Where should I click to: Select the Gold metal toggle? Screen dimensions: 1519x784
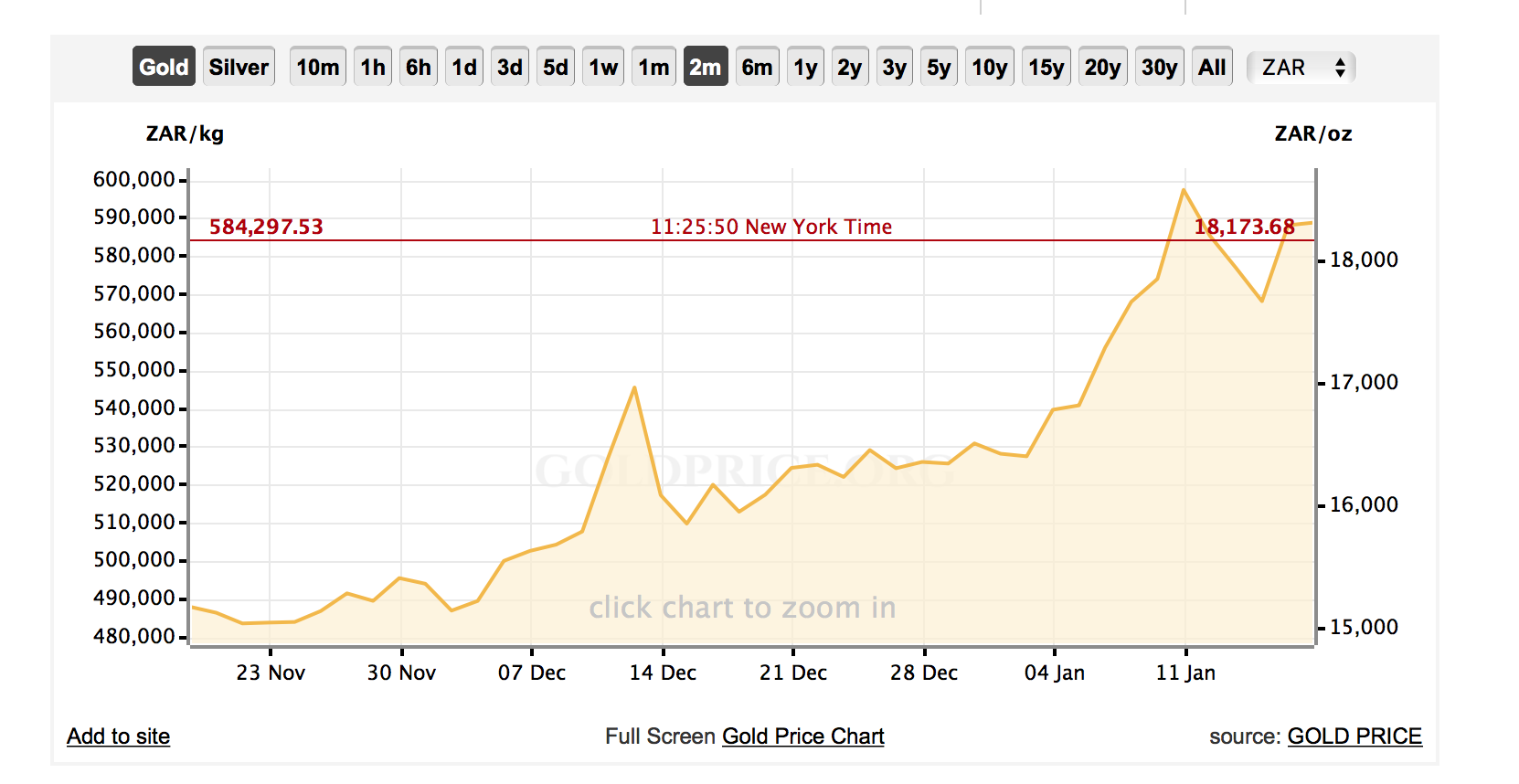coord(164,67)
